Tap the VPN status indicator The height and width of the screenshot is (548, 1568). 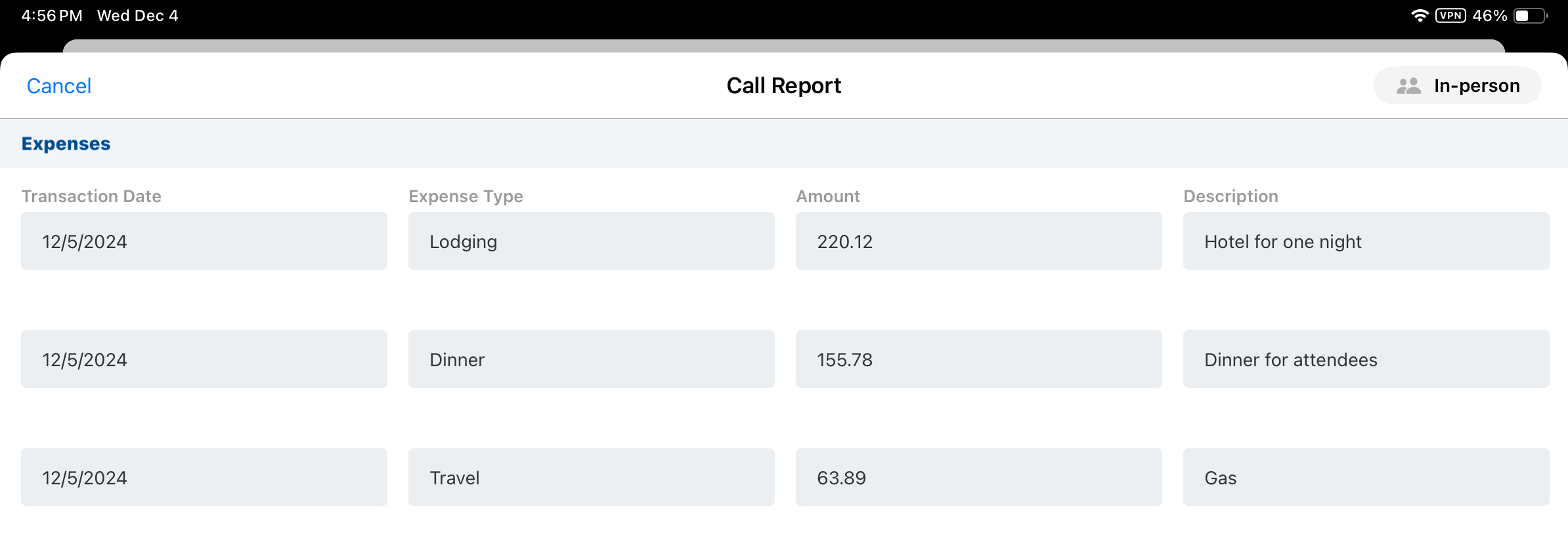pyautogui.click(x=1450, y=16)
